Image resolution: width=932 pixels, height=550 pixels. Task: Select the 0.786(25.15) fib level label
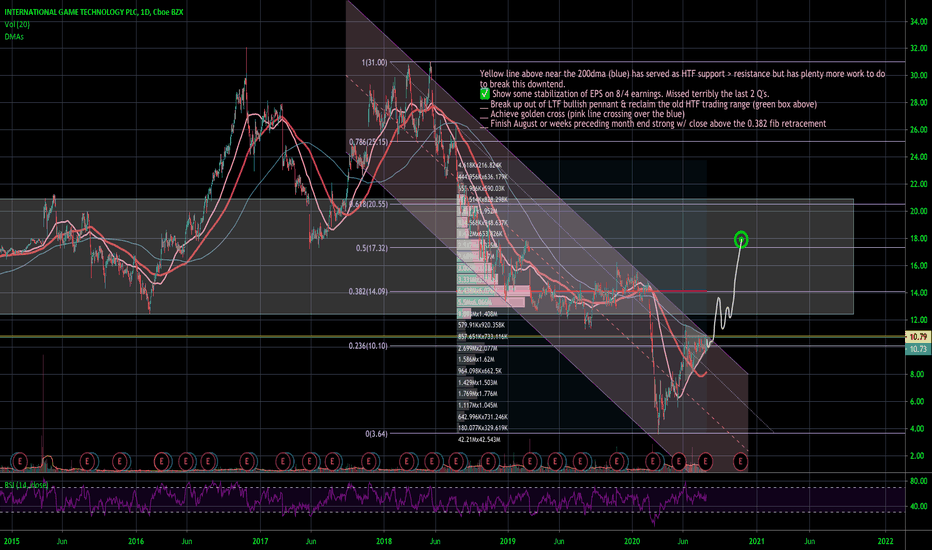(x=369, y=142)
